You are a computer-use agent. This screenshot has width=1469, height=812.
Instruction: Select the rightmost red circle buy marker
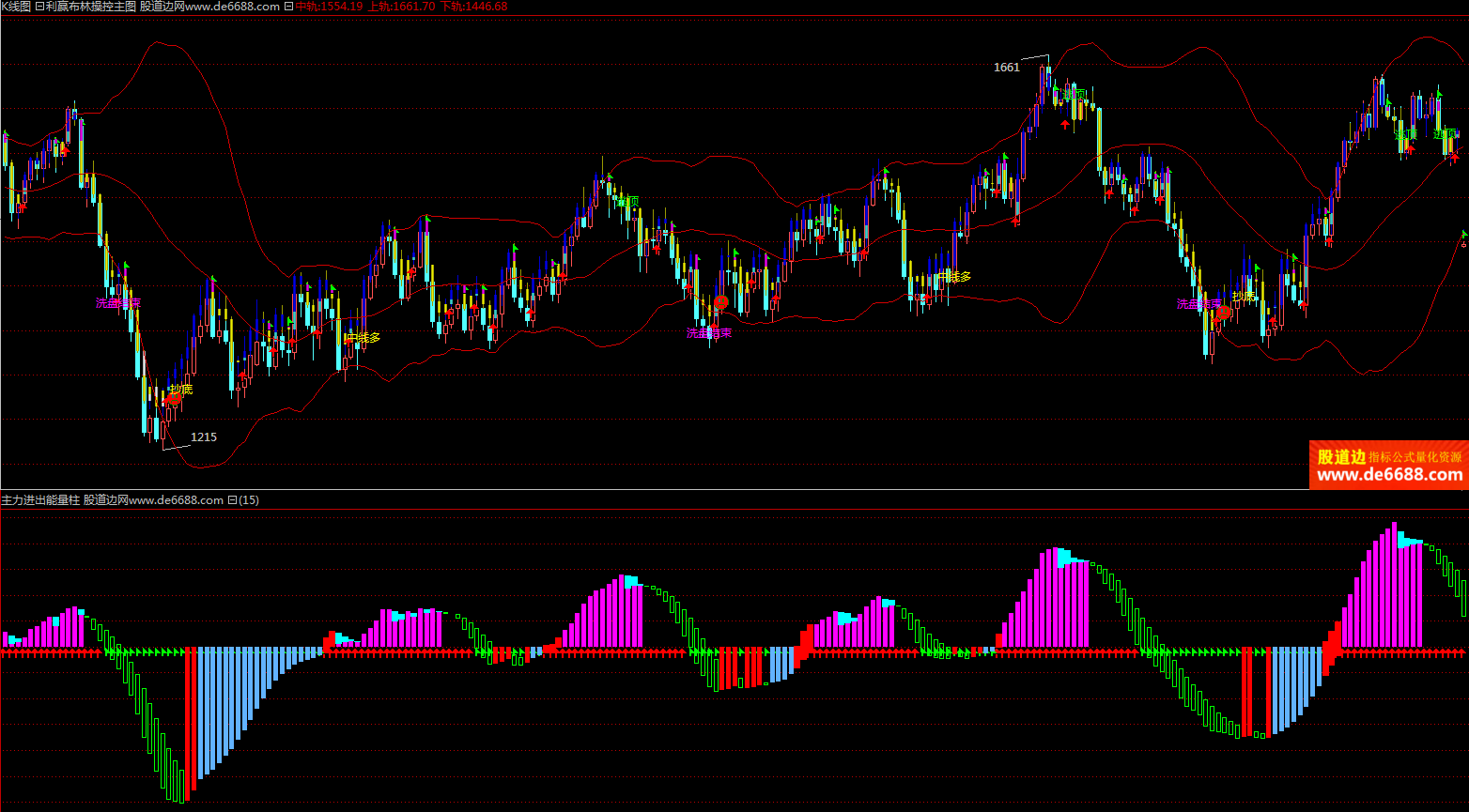pos(1223,312)
